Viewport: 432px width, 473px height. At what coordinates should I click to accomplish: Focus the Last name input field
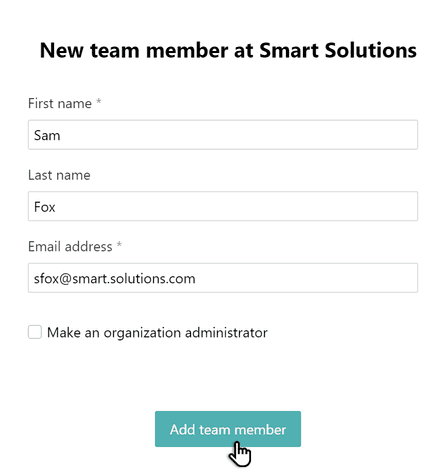tap(223, 206)
